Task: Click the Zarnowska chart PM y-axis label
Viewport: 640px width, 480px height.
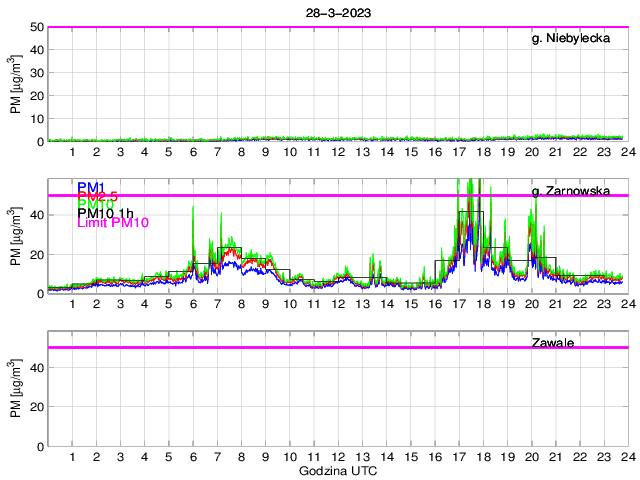Action: tap(16, 237)
